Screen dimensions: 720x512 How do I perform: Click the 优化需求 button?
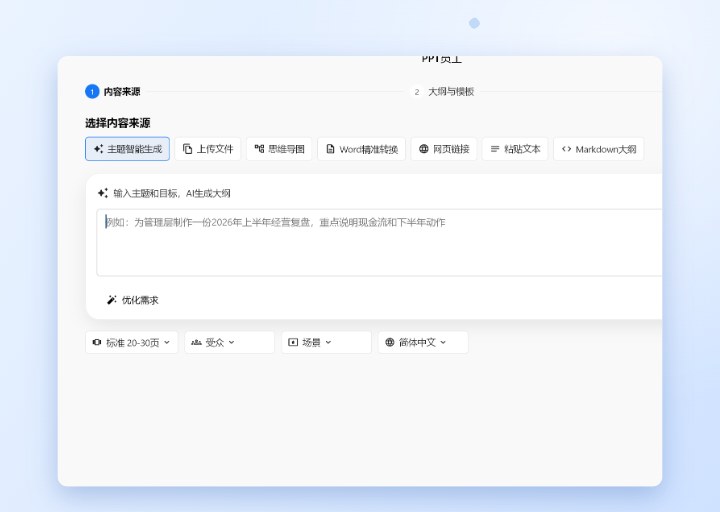pos(132,300)
